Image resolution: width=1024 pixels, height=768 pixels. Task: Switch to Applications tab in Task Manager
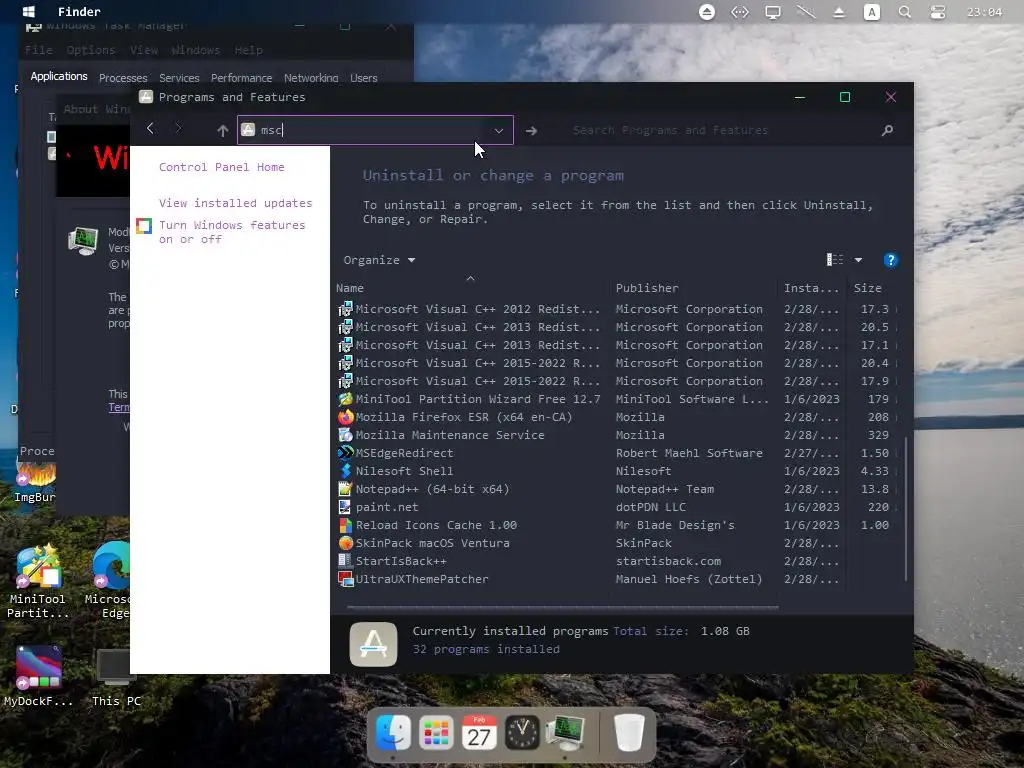(x=59, y=76)
